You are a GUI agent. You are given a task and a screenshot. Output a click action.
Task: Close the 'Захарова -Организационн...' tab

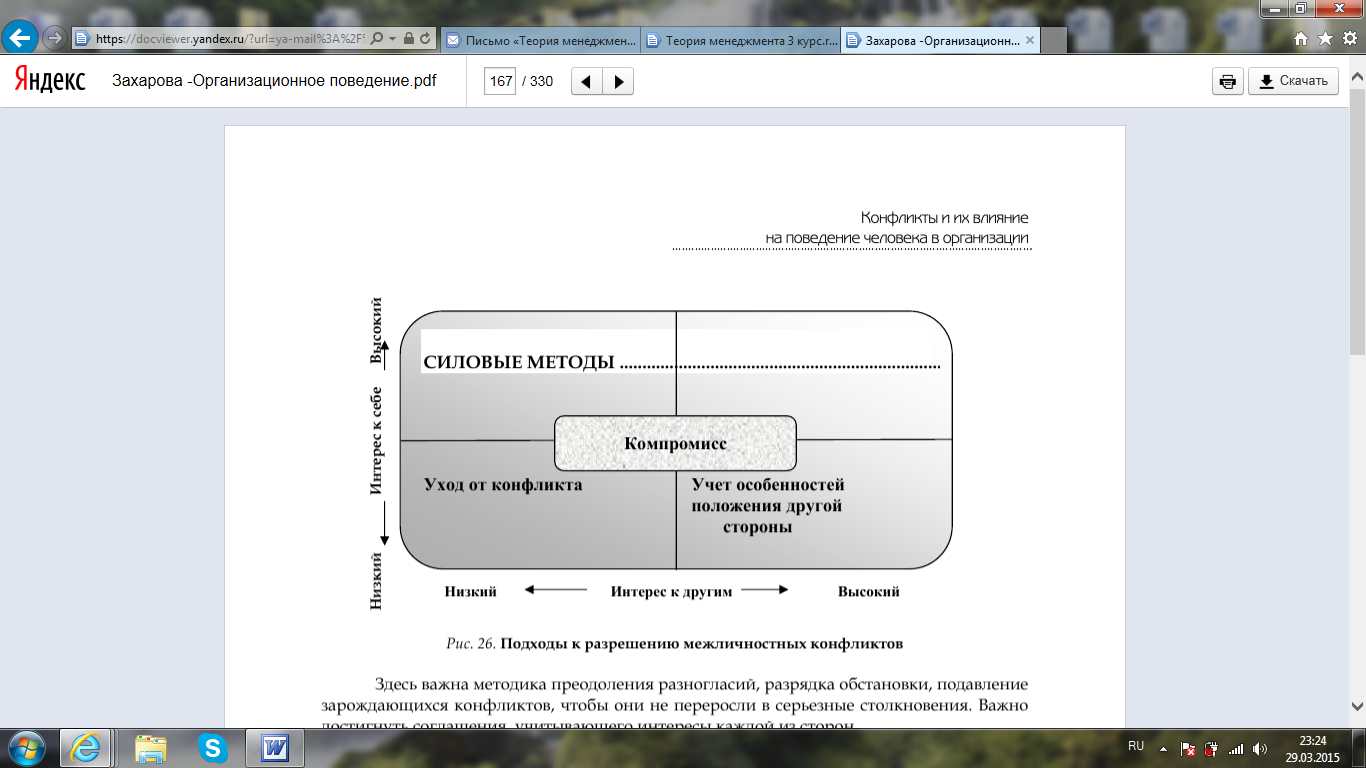pyautogui.click(x=1030, y=40)
